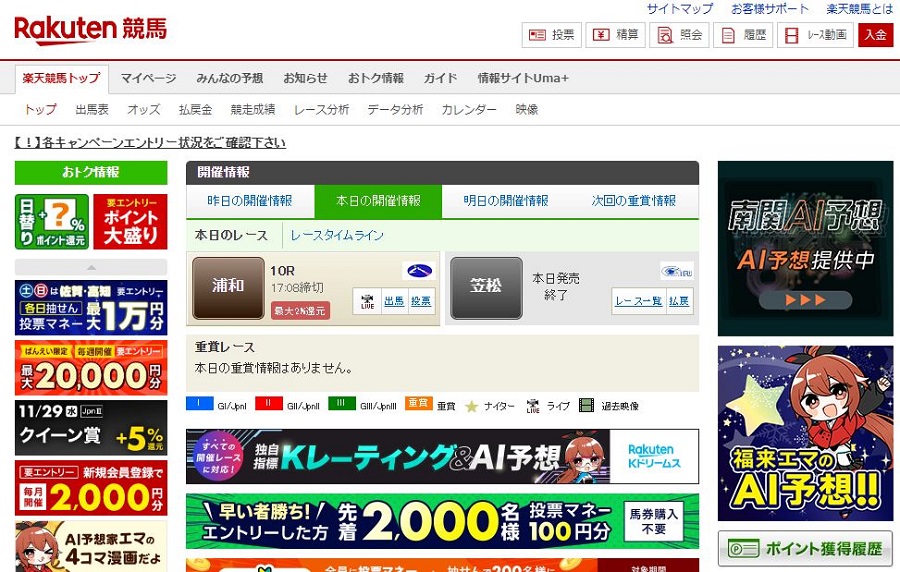900x572 pixels.
Task: Open 笠松 レース一覧 link
Action: coord(638,301)
